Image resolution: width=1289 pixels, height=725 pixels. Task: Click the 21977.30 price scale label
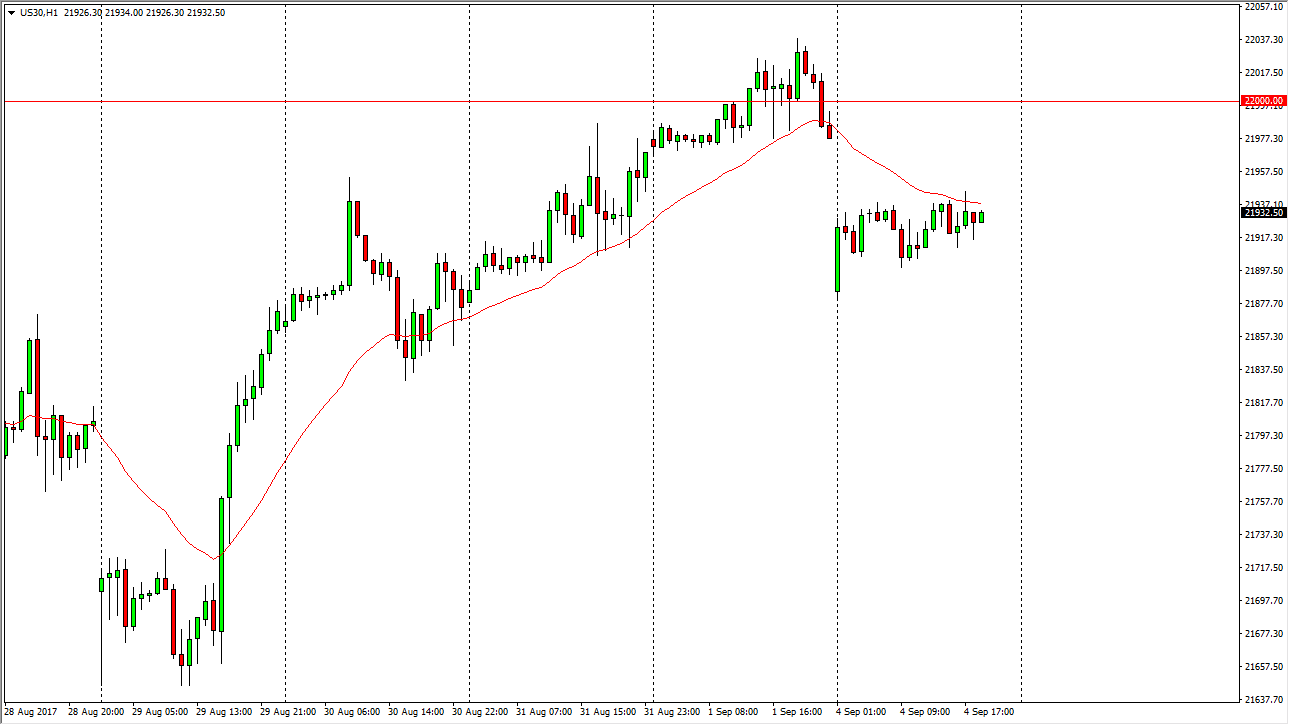tap(1264, 138)
